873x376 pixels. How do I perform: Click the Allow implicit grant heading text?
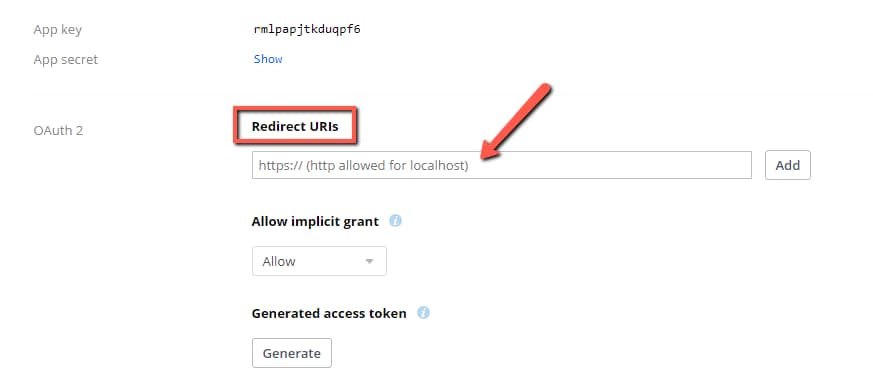(x=315, y=222)
